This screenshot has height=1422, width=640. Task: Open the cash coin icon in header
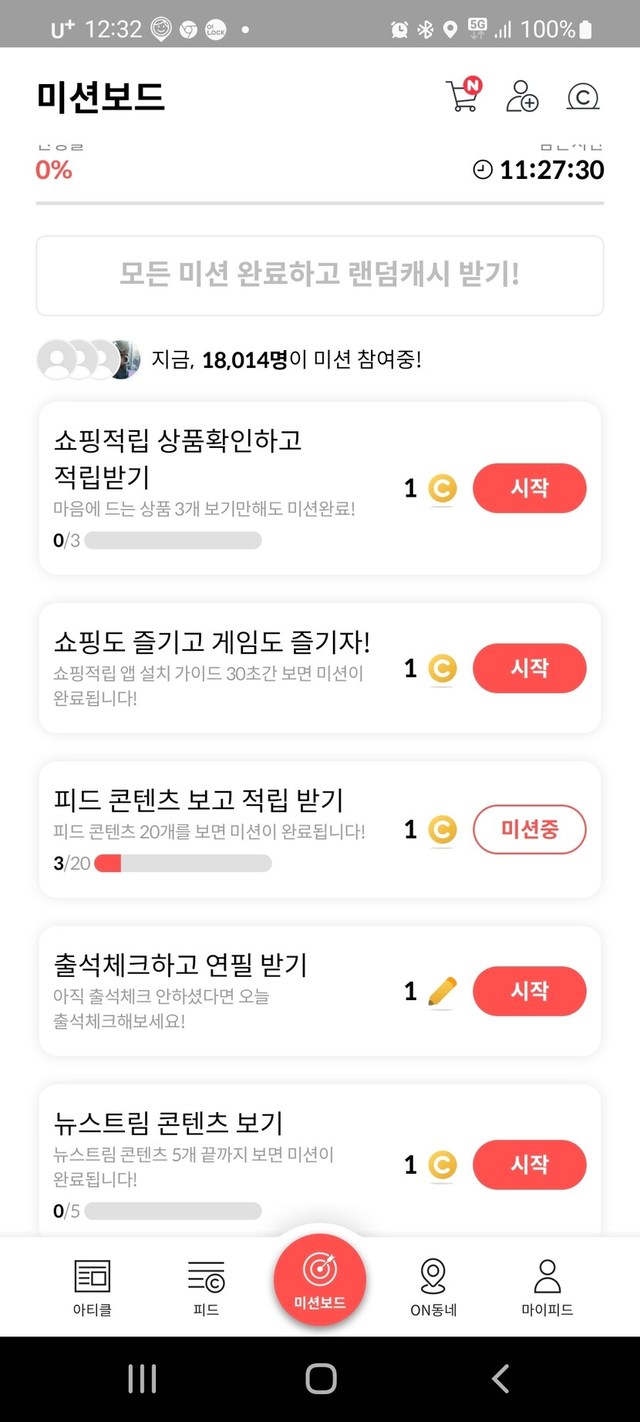point(582,97)
